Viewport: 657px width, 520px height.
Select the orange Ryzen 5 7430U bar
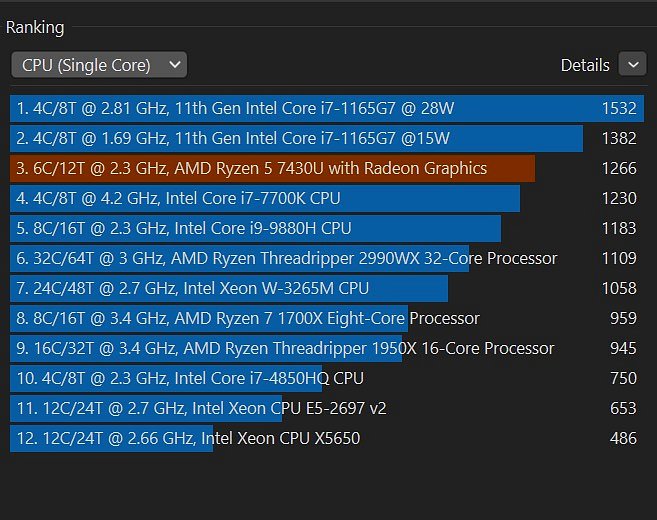coord(272,168)
